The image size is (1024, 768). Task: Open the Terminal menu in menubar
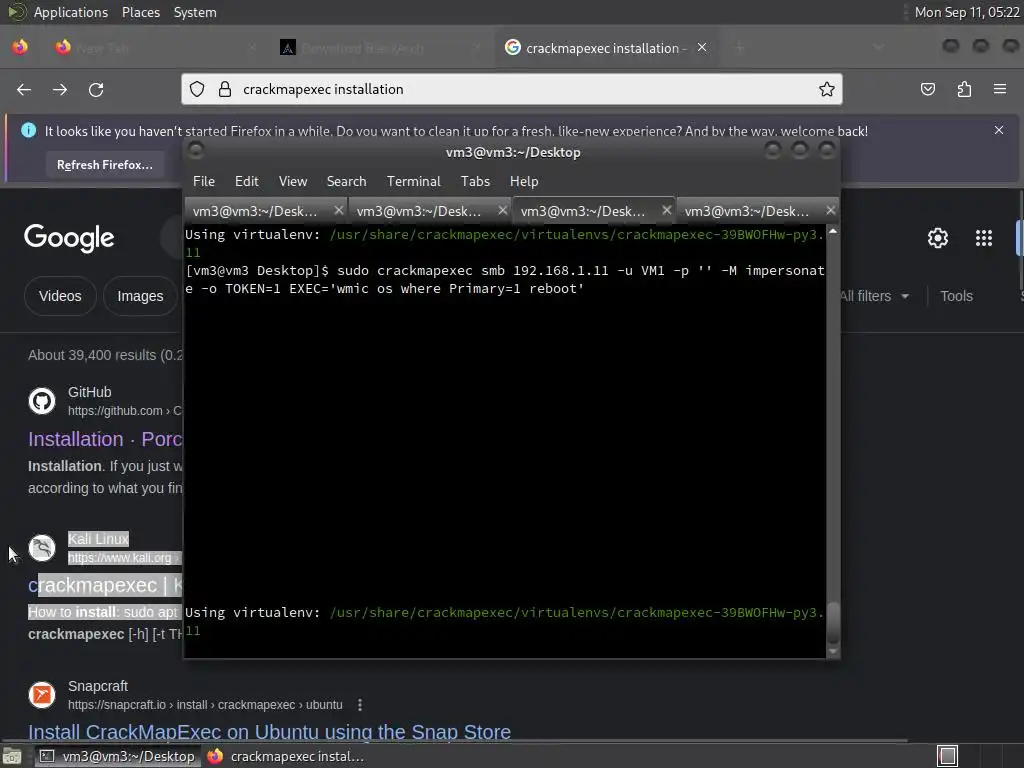[413, 182]
